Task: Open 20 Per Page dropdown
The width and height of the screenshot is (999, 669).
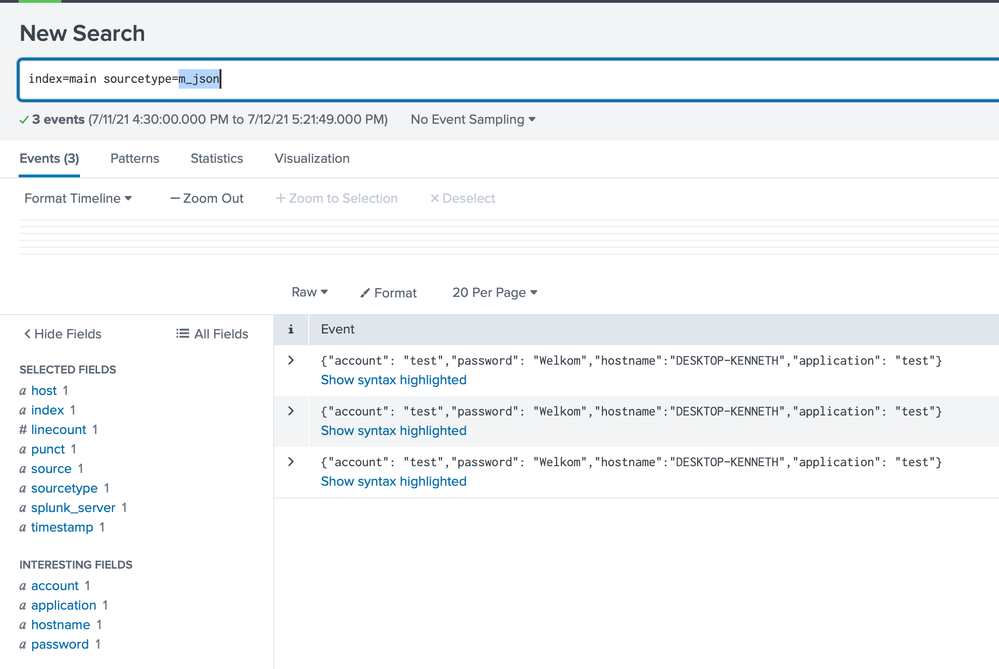Action: tap(494, 293)
